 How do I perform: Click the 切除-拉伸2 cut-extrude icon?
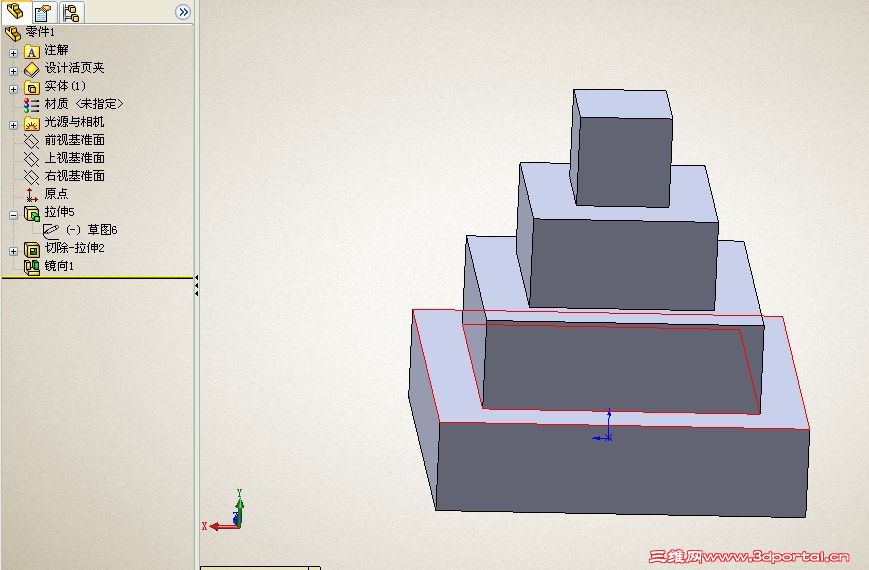click(32, 250)
